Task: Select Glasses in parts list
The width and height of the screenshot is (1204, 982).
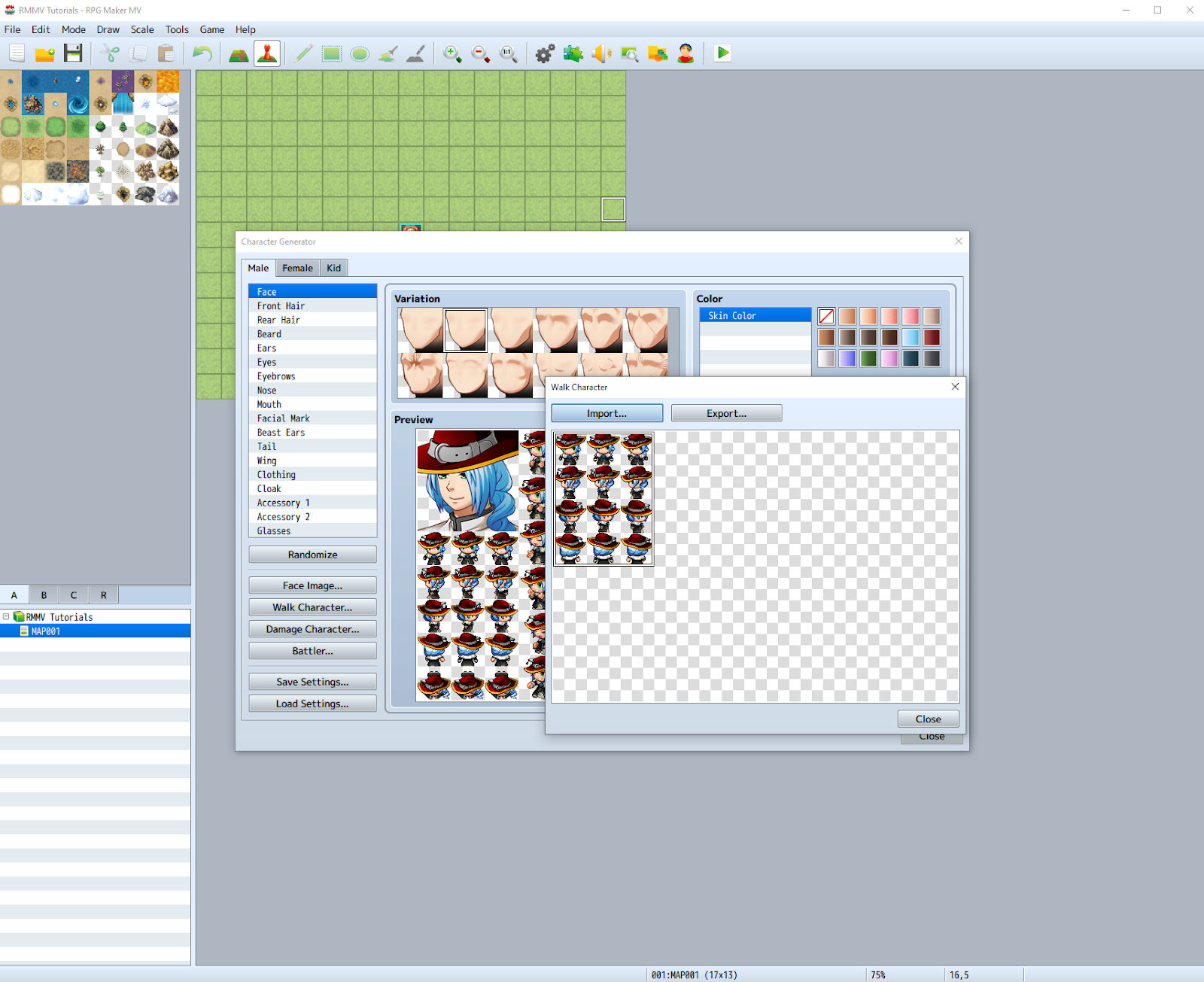Action: coord(312,531)
